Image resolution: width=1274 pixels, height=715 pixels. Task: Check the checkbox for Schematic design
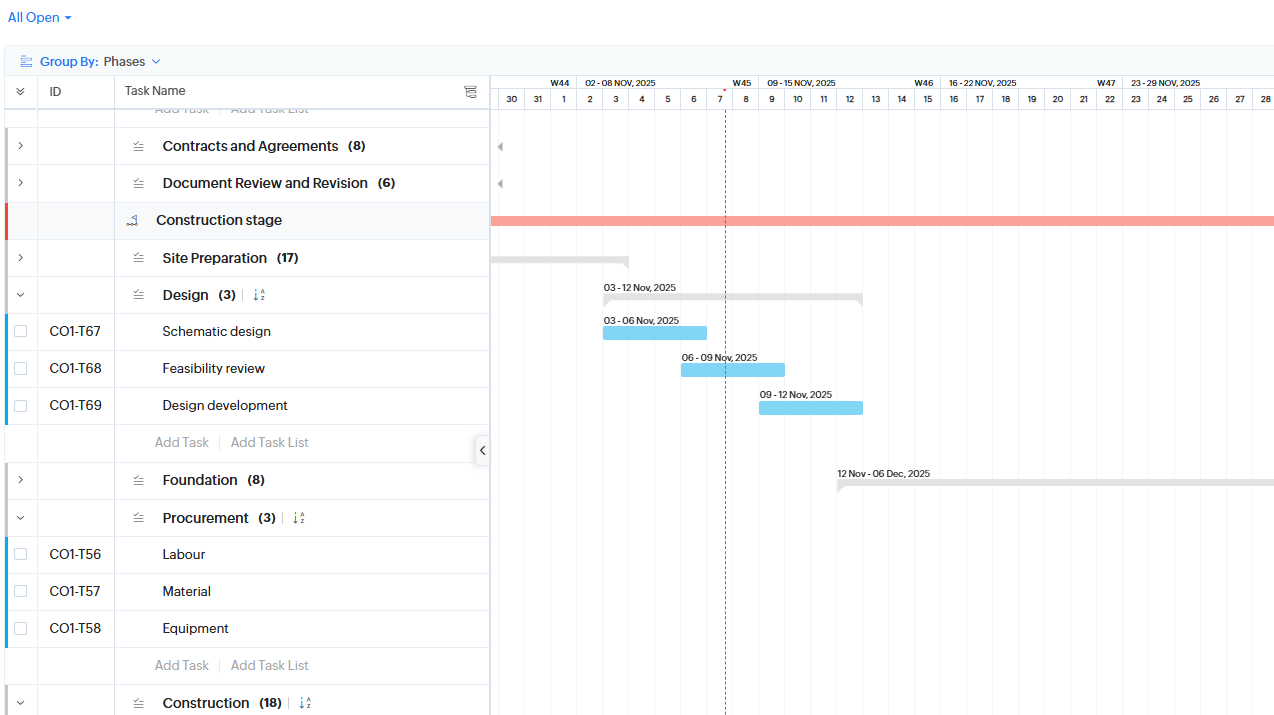pos(20,330)
